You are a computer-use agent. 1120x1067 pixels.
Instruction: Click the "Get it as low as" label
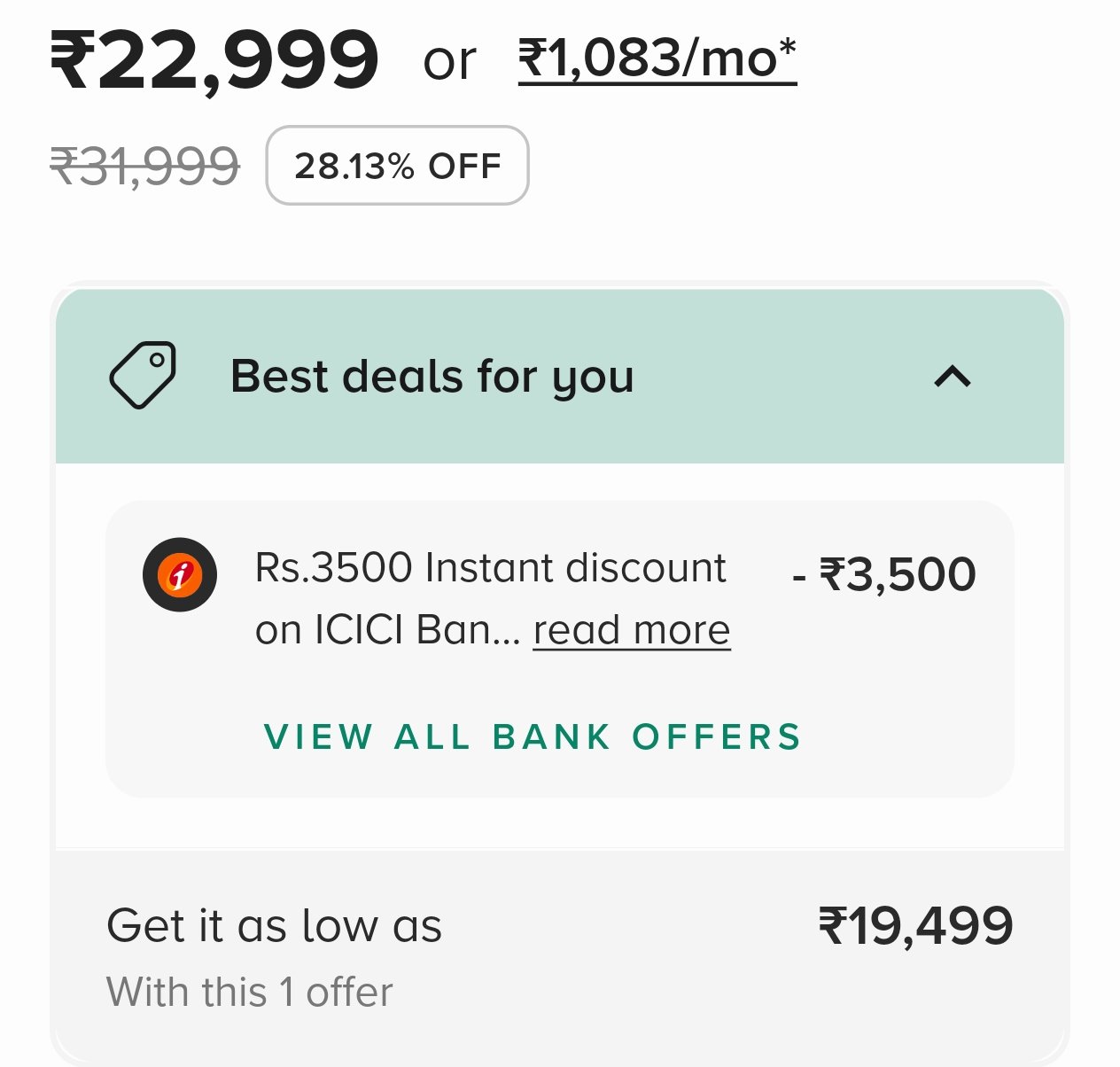pos(274,926)
